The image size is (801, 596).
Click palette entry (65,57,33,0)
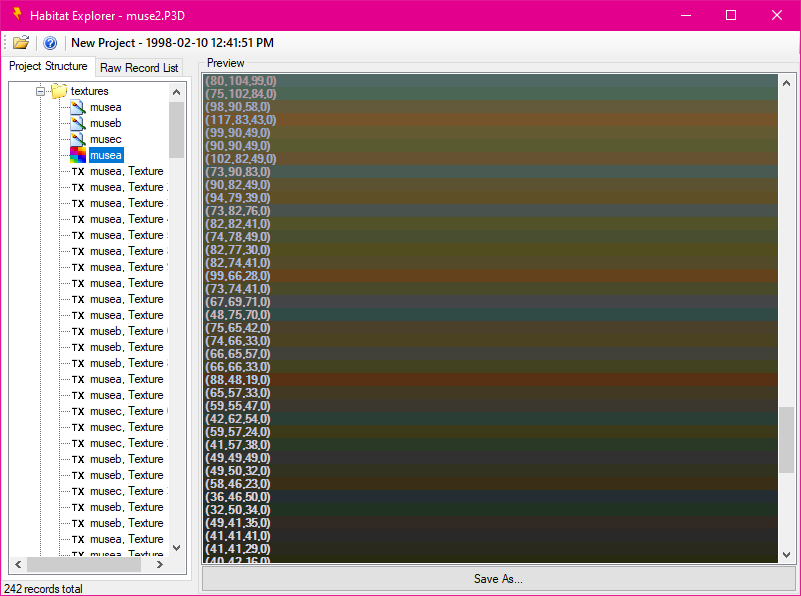490,393
